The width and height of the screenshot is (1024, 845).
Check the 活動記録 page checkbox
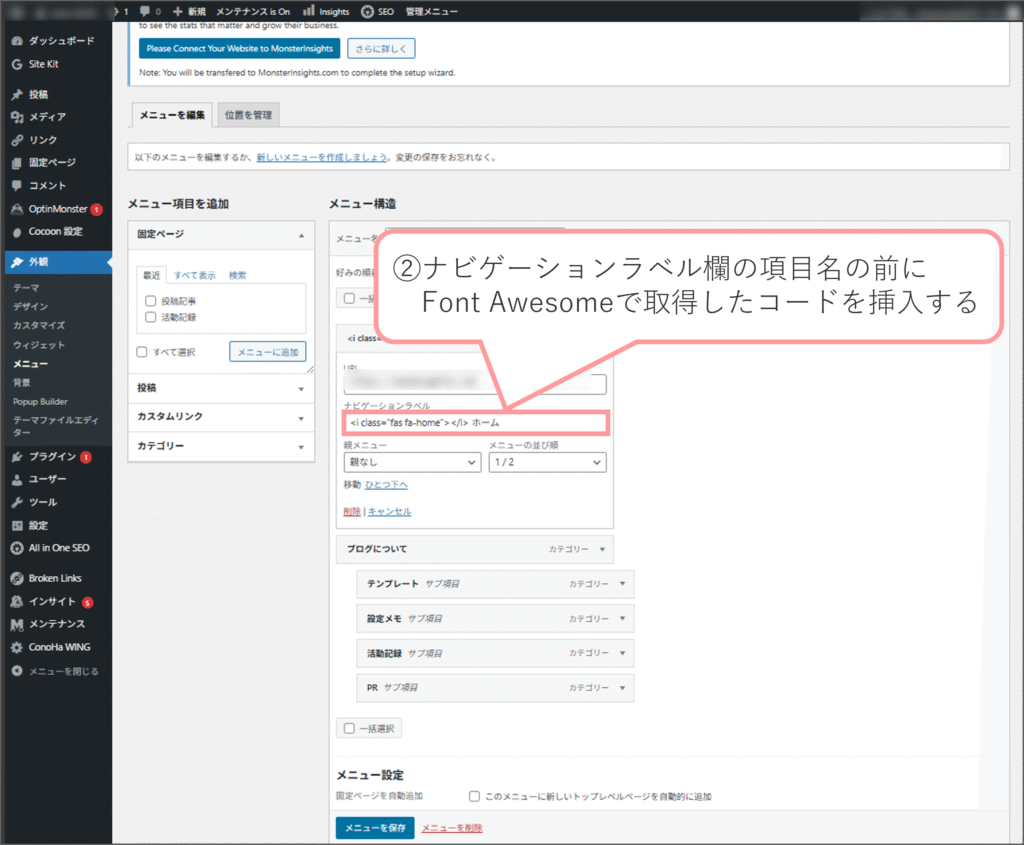[150, 317]
